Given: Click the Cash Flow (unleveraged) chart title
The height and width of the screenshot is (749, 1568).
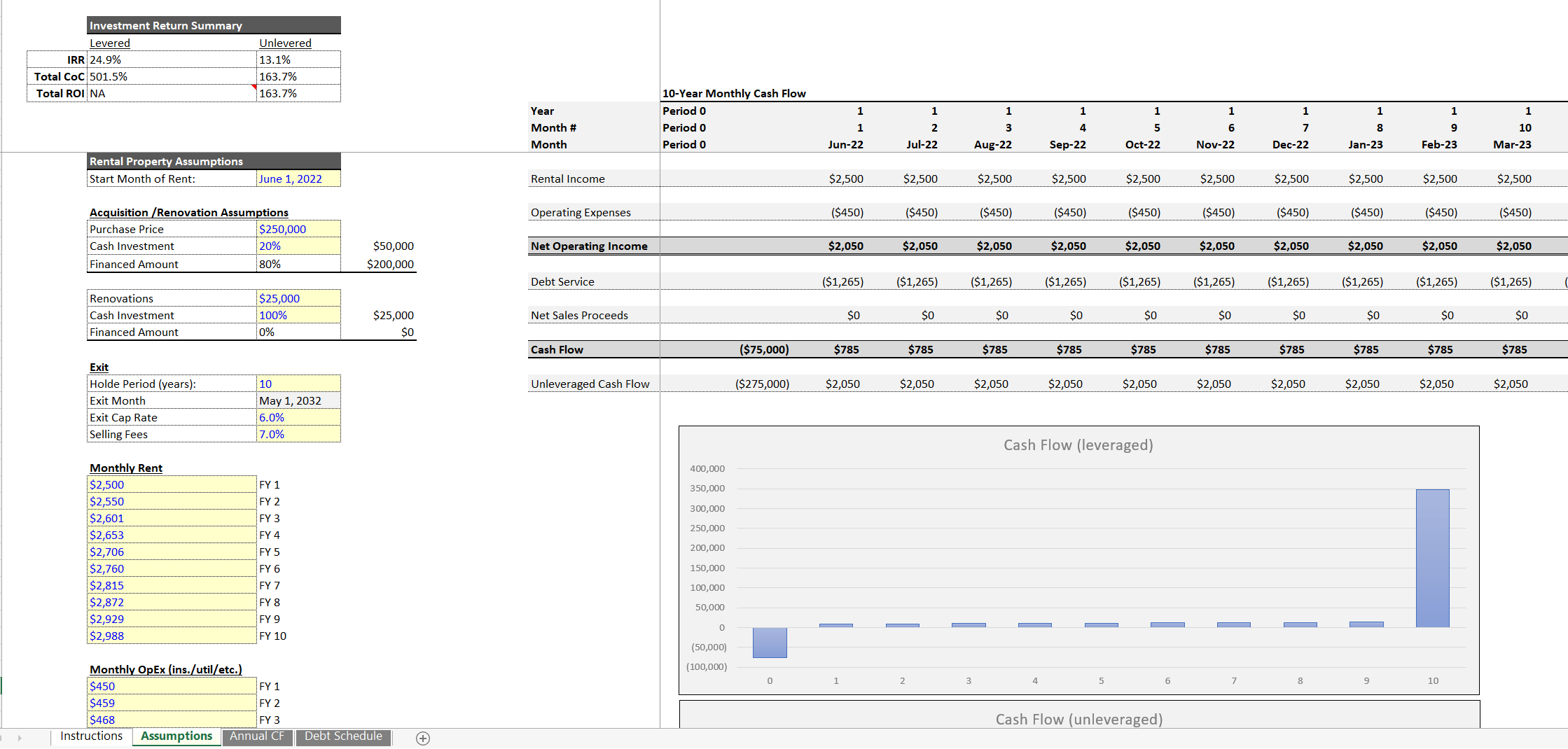Looking at the screenshot, I should pos(1078,719).
